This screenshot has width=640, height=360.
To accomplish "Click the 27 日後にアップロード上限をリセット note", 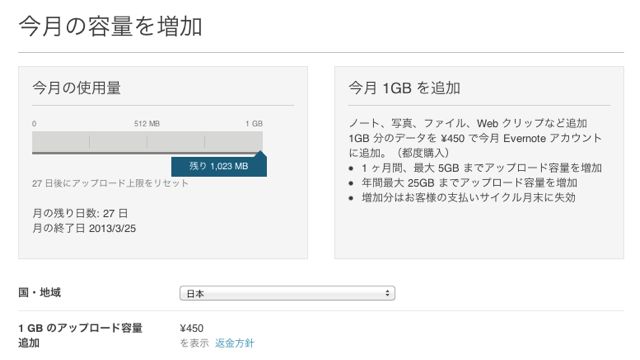I will click(x=110, y=183).
